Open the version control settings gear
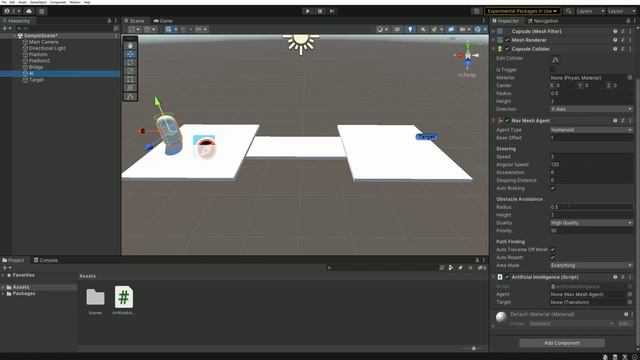Screen dimensions: 640x360 (x=42, y=11)
